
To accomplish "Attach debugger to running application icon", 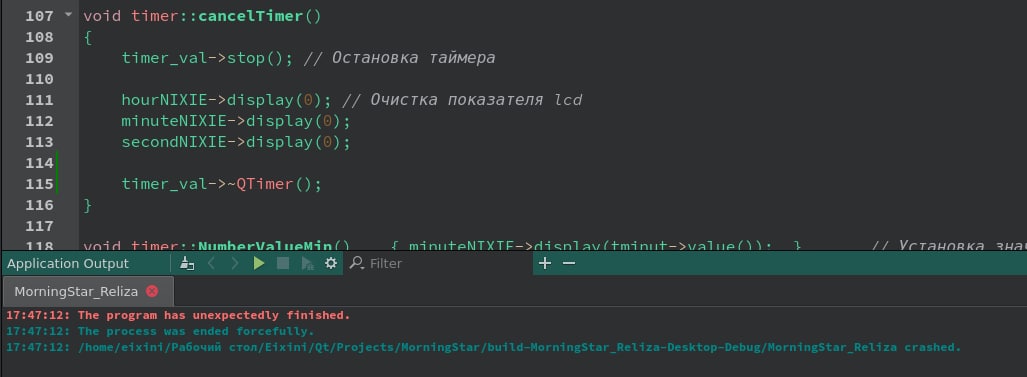I will click(x=307, y=264).
